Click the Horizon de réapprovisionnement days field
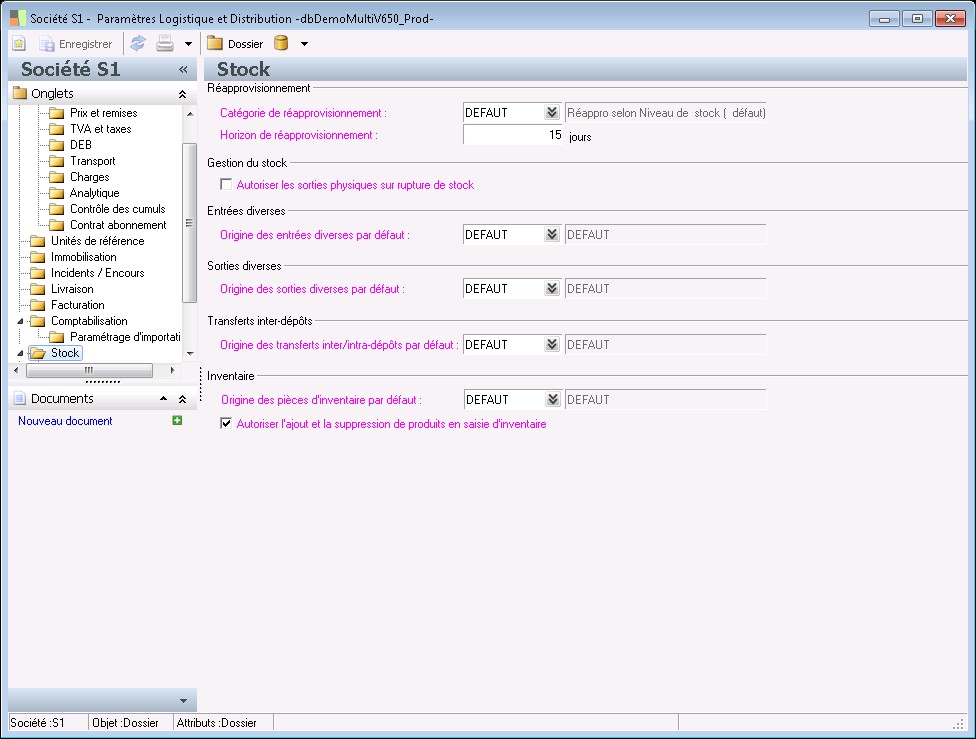 pos(513,135)
